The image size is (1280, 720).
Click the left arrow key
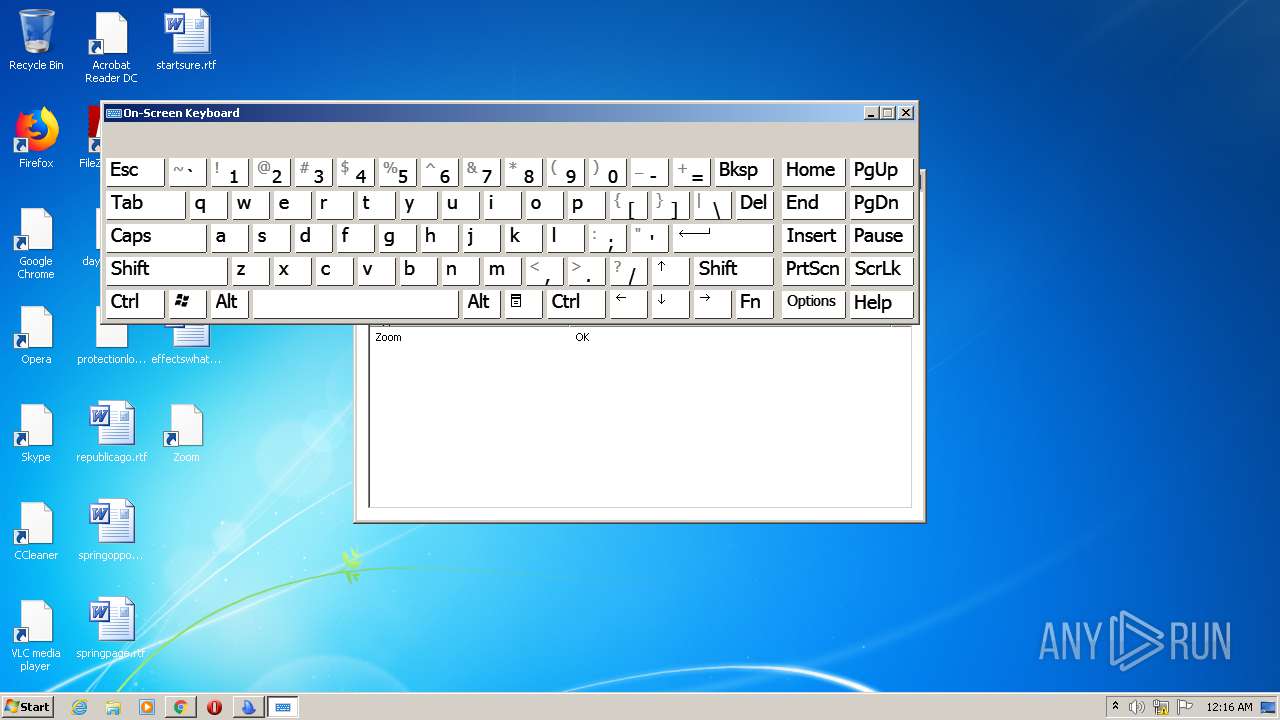click(x=629, y=303)
